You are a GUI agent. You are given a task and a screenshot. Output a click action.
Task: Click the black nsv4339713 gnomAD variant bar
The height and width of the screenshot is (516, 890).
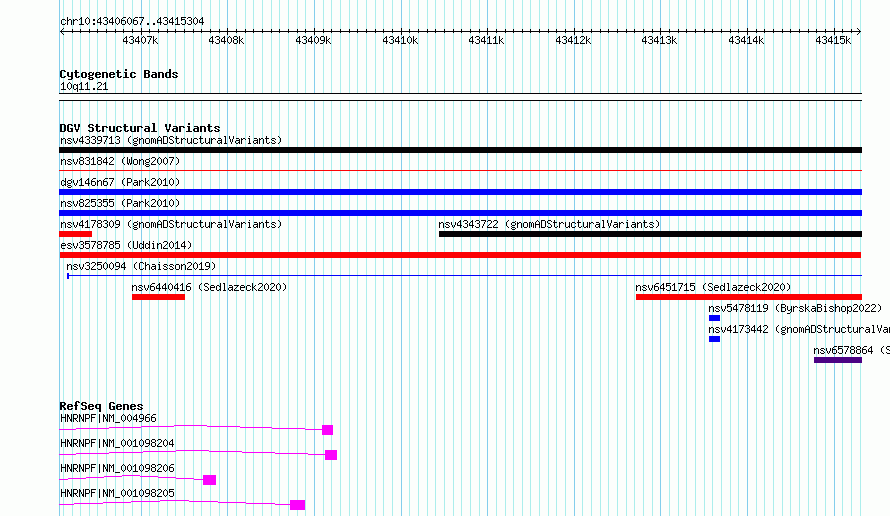[460, 150]
